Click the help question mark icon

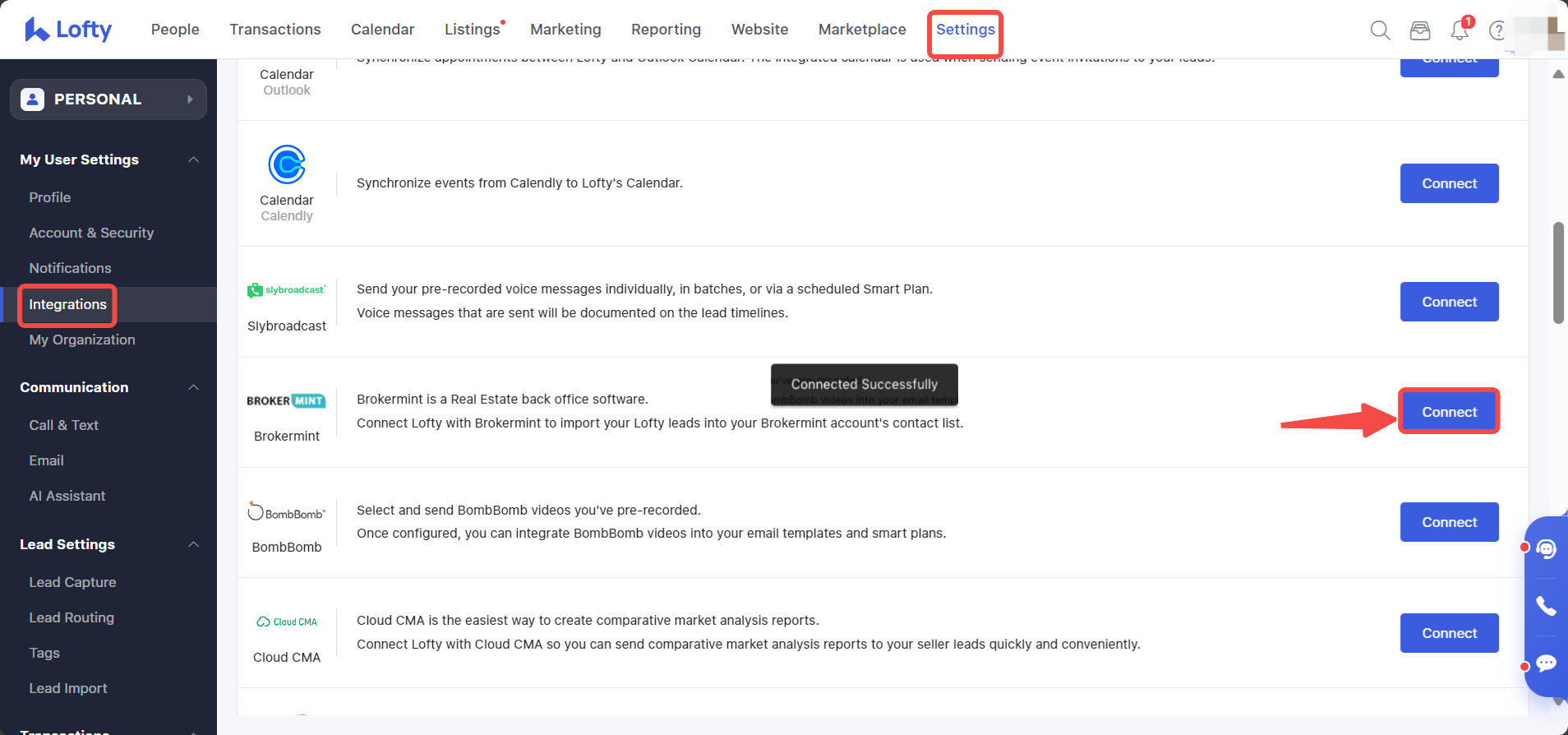coord(1497,30)
